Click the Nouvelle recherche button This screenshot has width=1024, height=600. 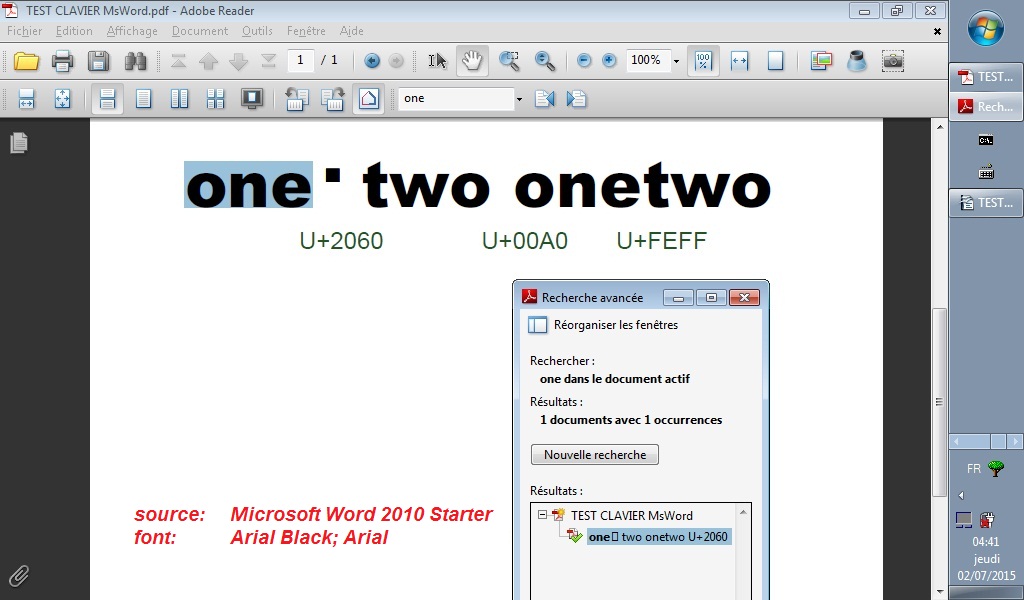tap(594, 455)
